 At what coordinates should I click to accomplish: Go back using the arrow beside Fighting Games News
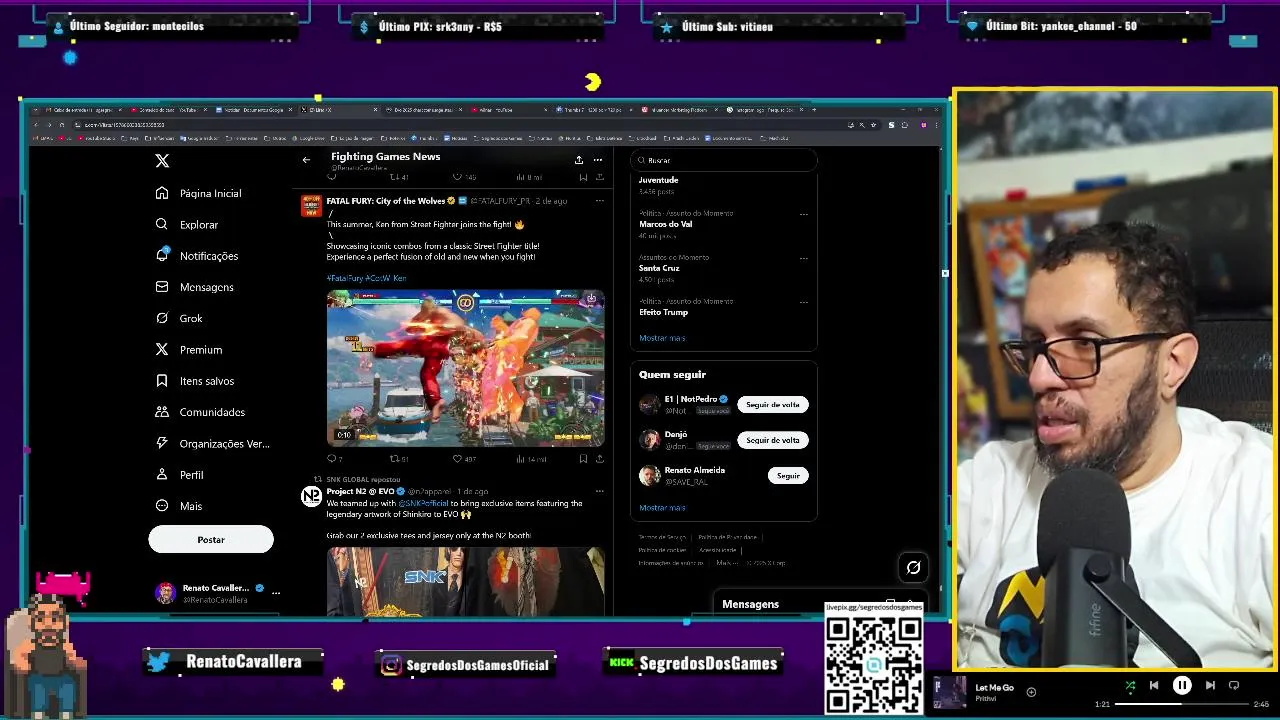(x=306, y=160)
